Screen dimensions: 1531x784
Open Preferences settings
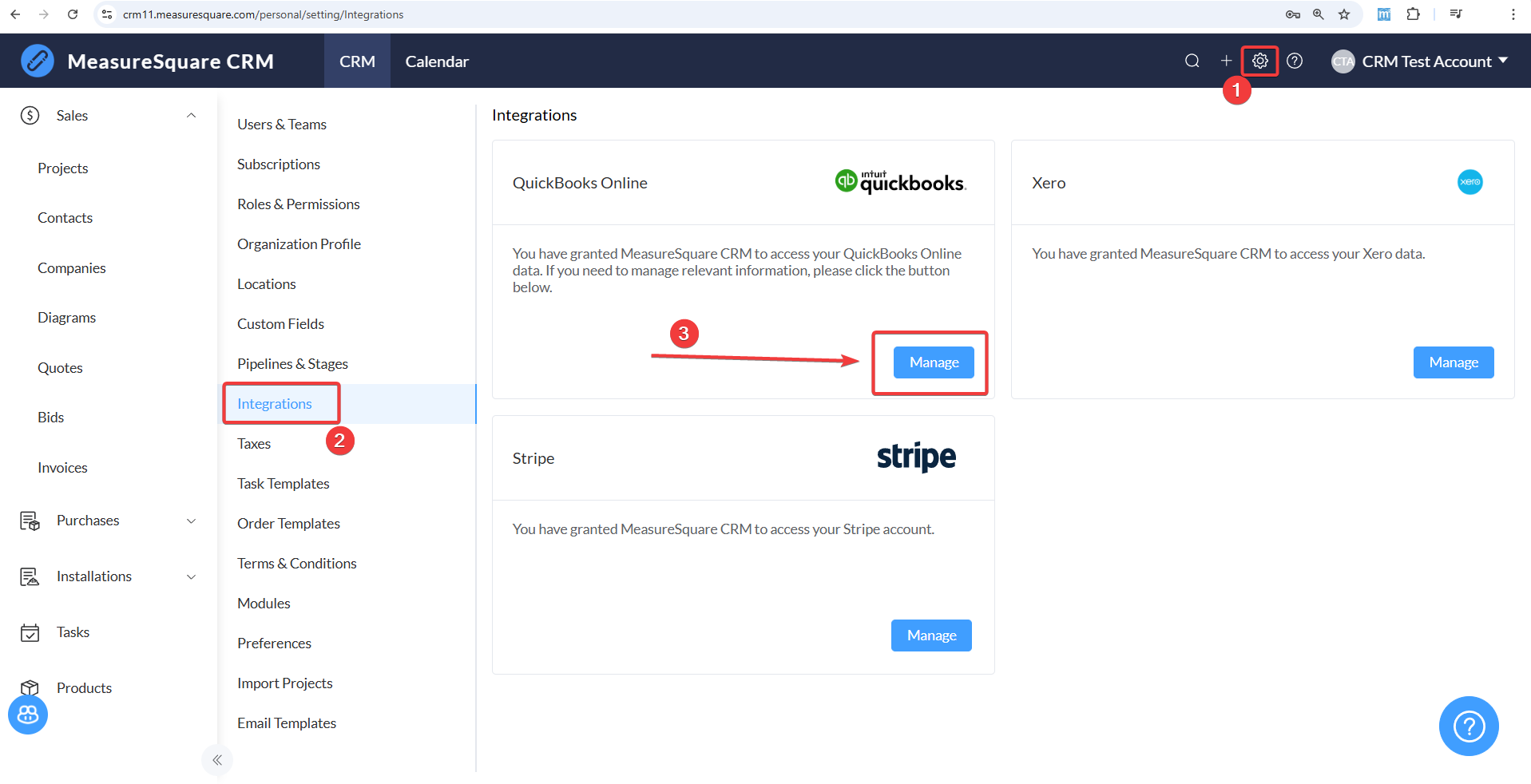coord(275,643)
